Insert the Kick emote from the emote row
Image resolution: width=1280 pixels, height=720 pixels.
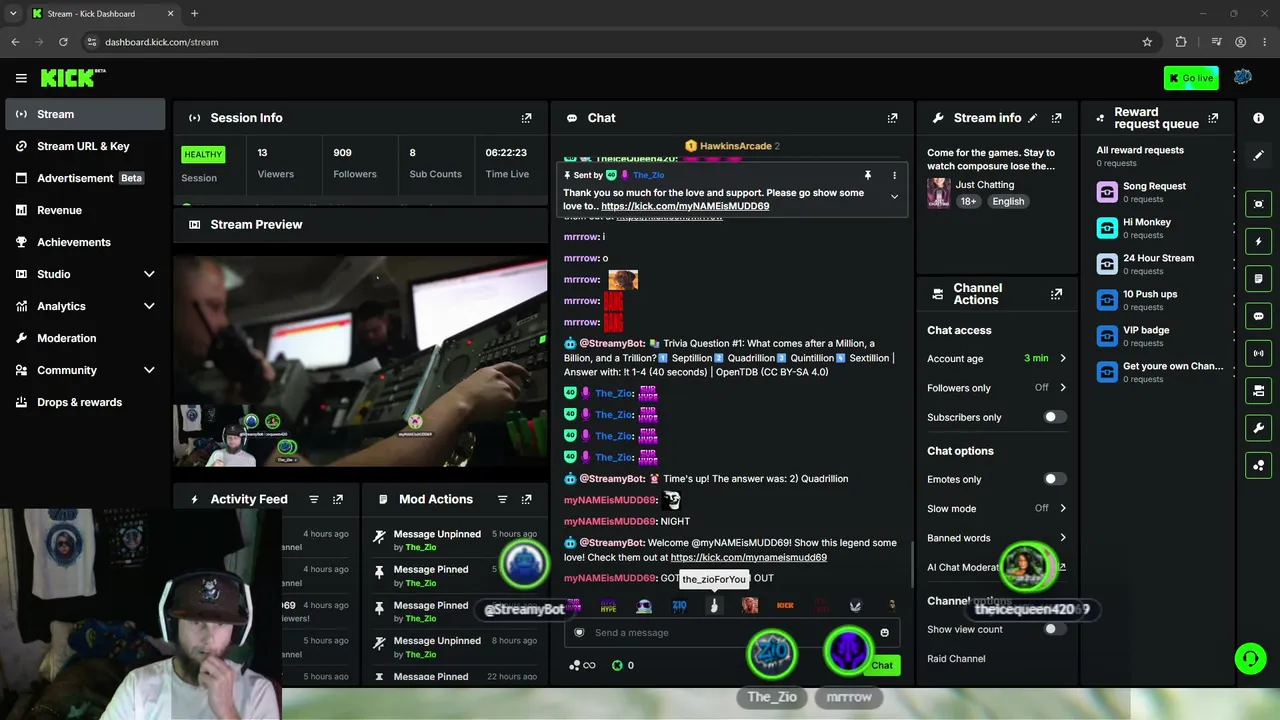[x=785, y=605]
